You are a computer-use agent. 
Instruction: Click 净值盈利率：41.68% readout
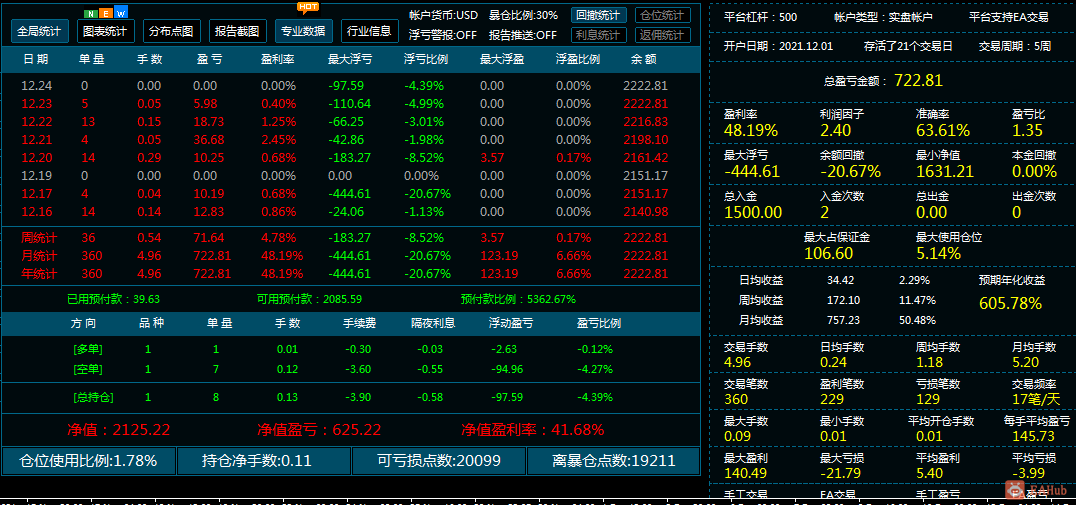point(533,430)
